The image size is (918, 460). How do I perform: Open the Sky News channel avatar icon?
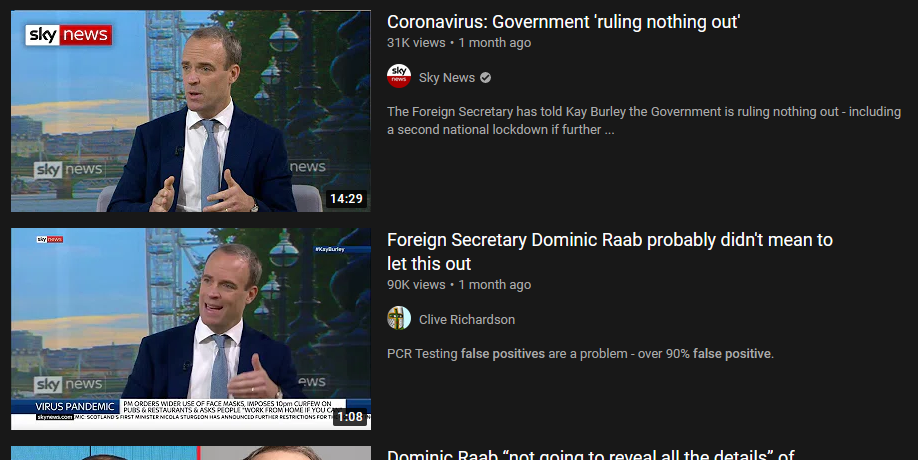click(x=399, y=77)
